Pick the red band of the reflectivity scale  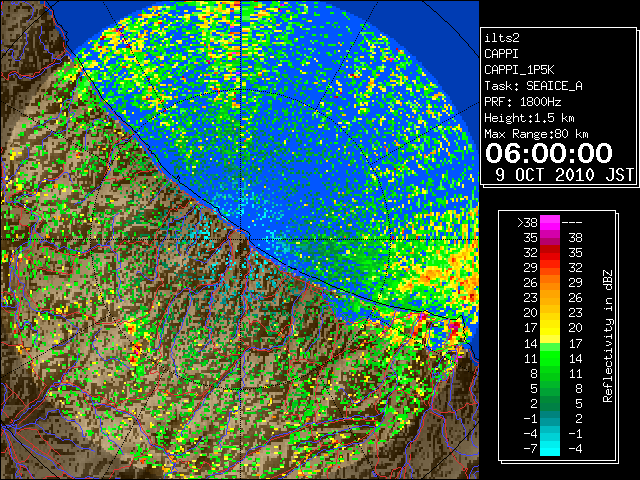tap(550, 253)
